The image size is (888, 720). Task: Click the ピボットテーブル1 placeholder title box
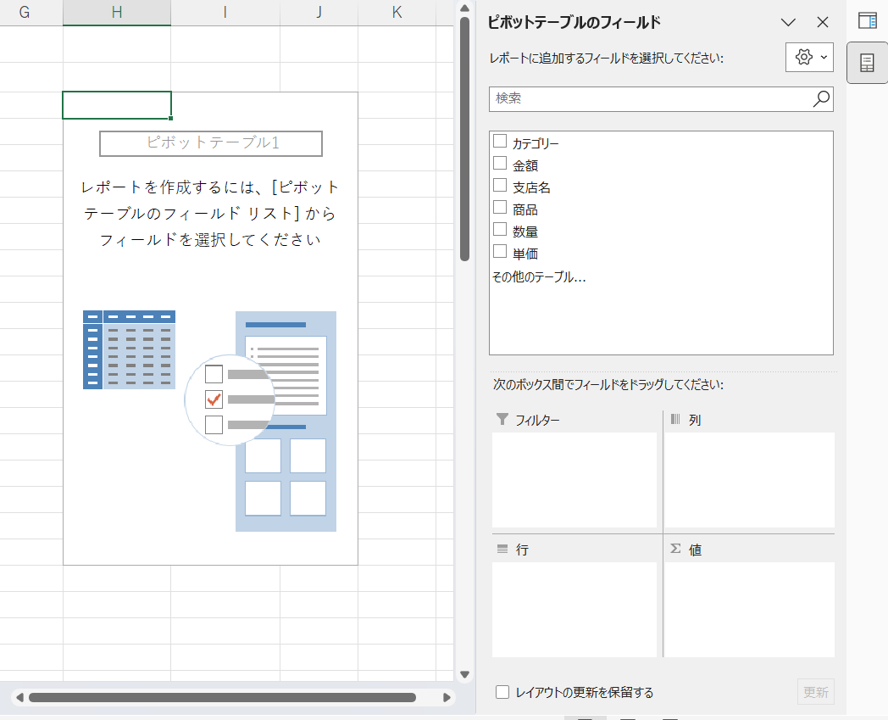coord(211,143)
